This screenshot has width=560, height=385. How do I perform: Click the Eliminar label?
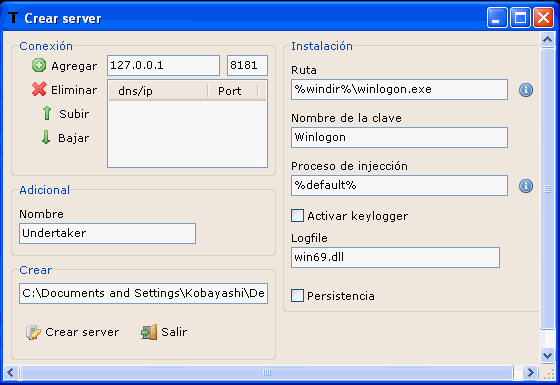(74, 90)
